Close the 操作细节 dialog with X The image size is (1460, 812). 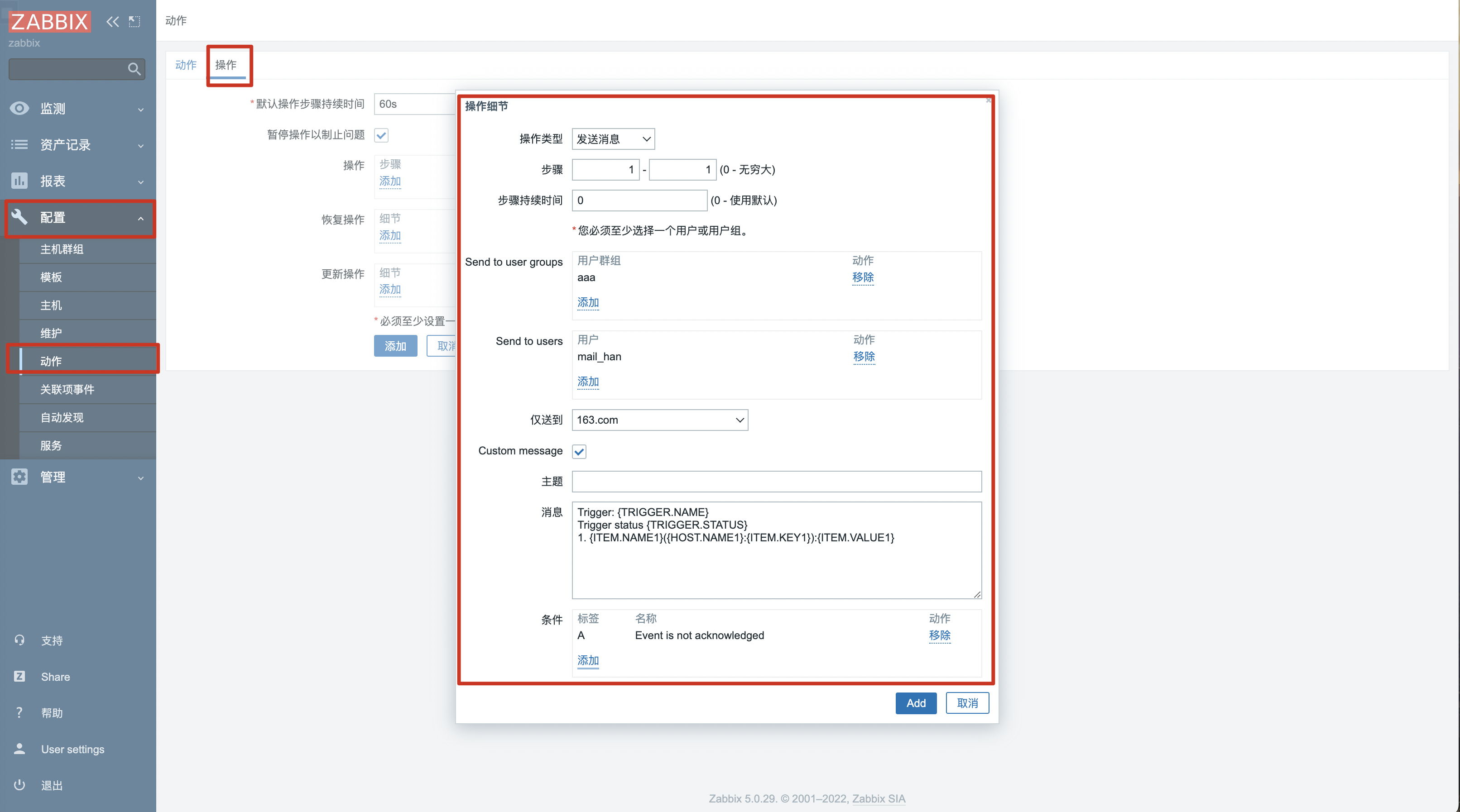988,100
